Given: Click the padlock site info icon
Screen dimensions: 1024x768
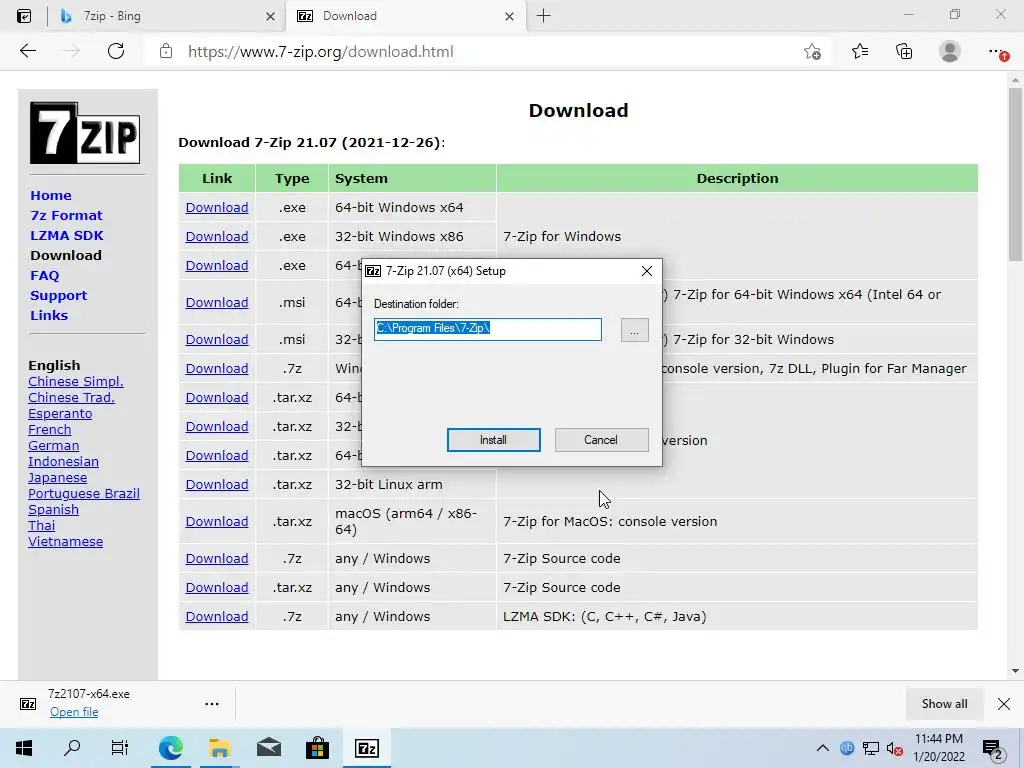Looking at the screenshot, I should click(166, 51).
